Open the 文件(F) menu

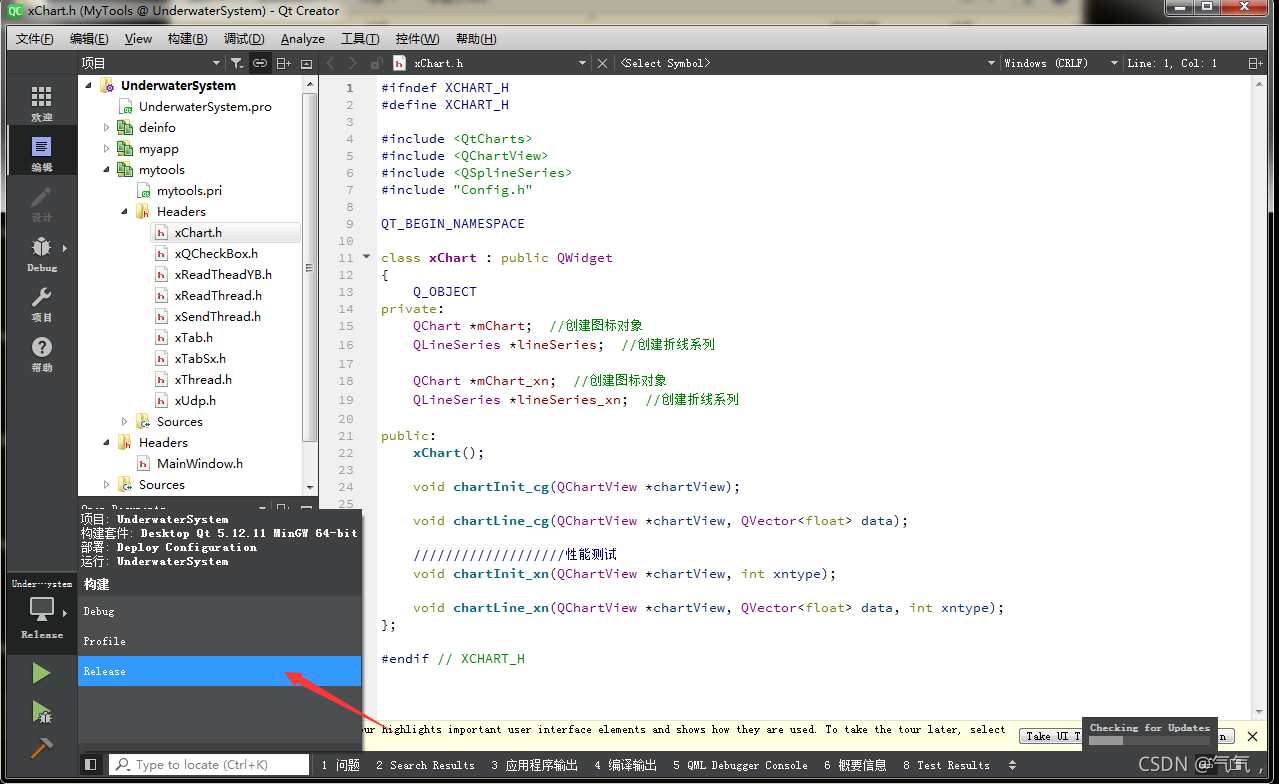tap(35, 39)
